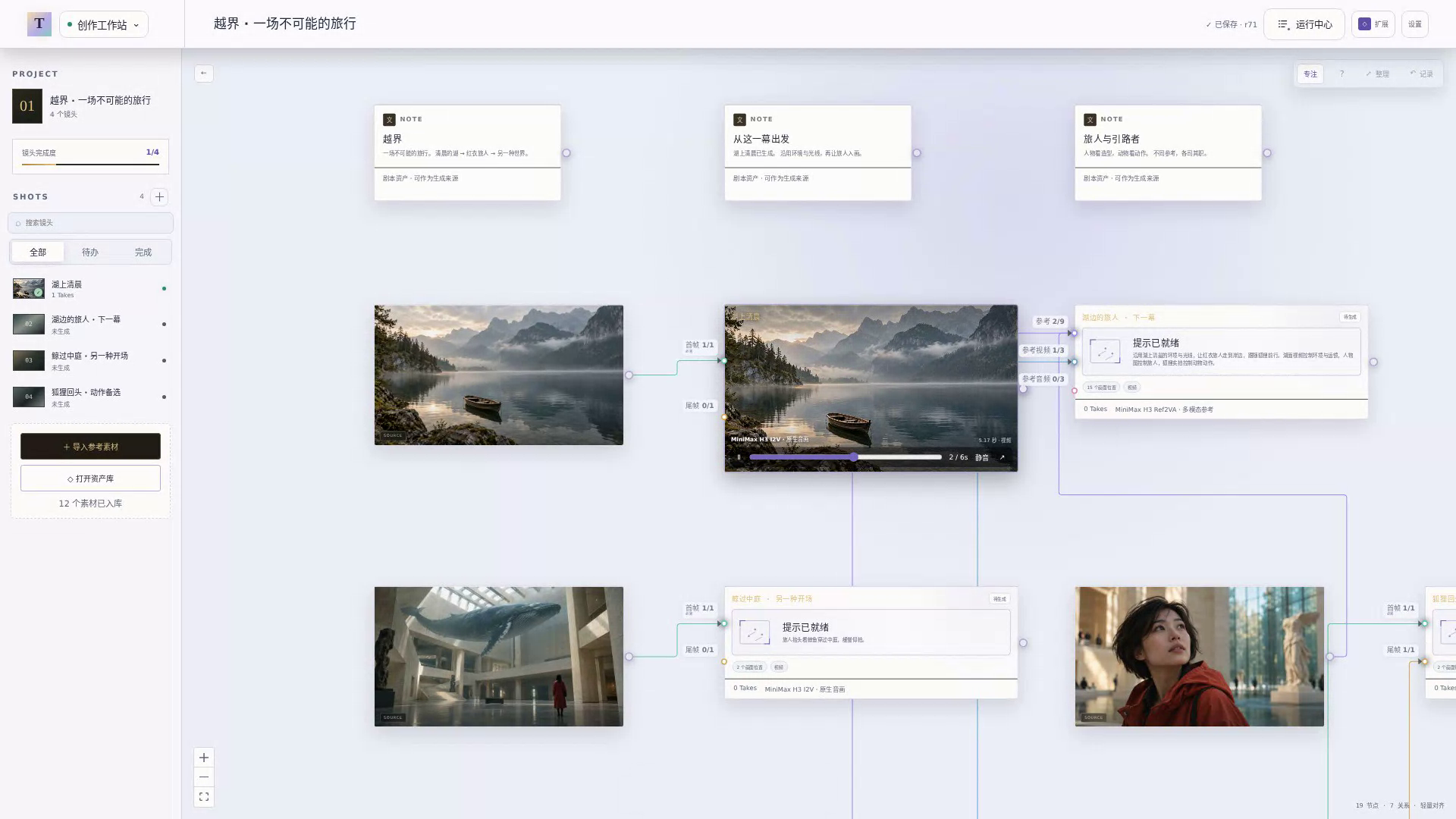The height and width of the screenshot is (819, 1456).
Task: Click the 整理 tidy layout tool
Action: point(1377,74)
